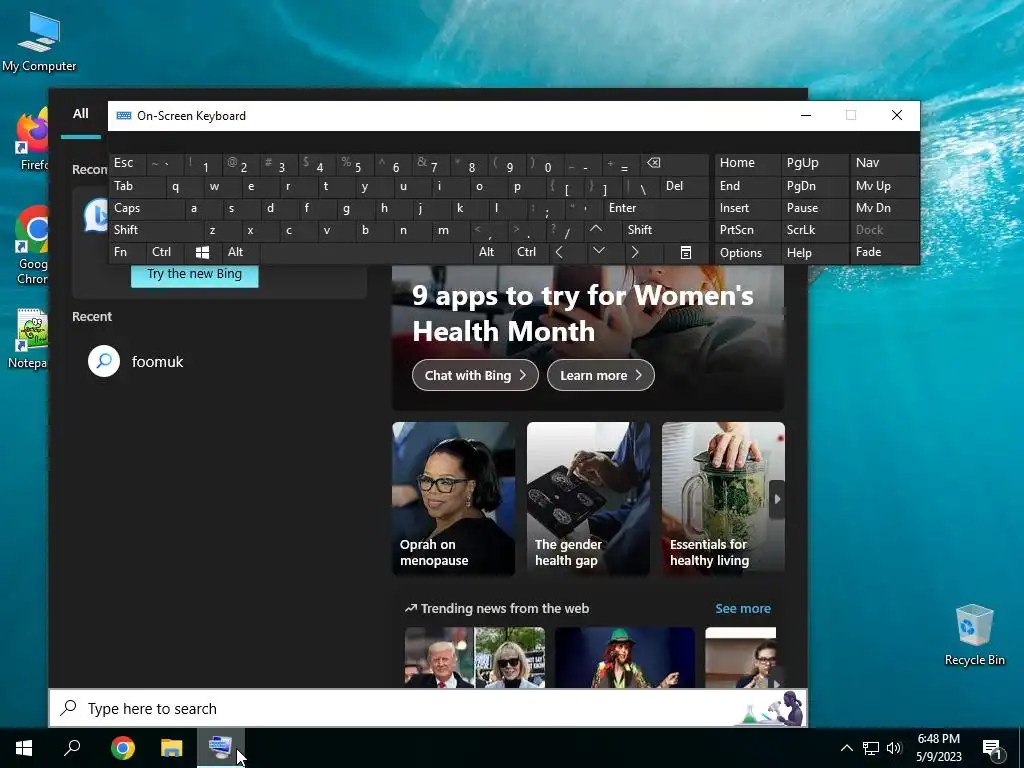Click Learn more button
Viewport: 1024px width, 768px height.
click(601, 376)
